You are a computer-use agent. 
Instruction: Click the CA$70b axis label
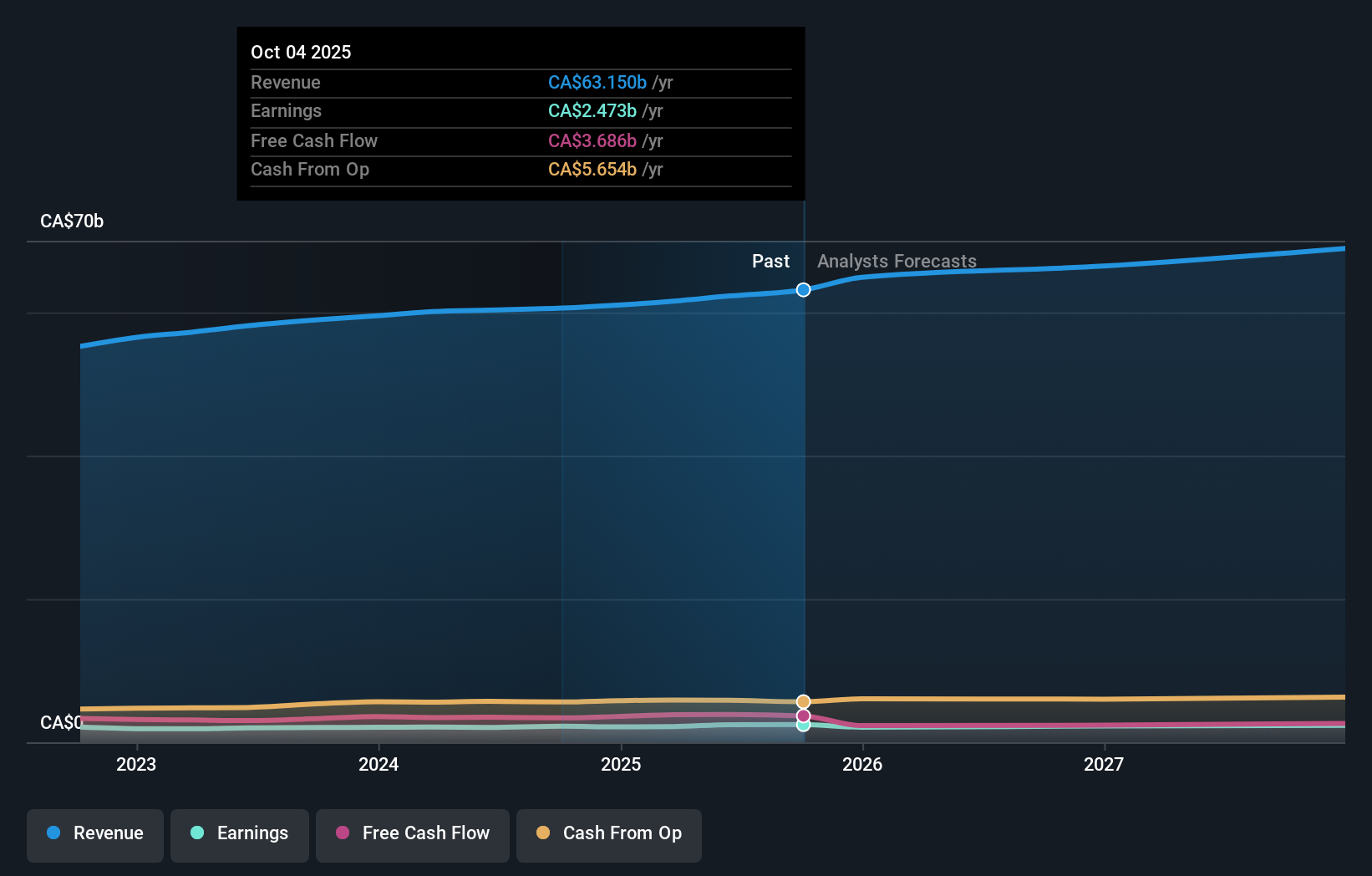click(72, 221)
